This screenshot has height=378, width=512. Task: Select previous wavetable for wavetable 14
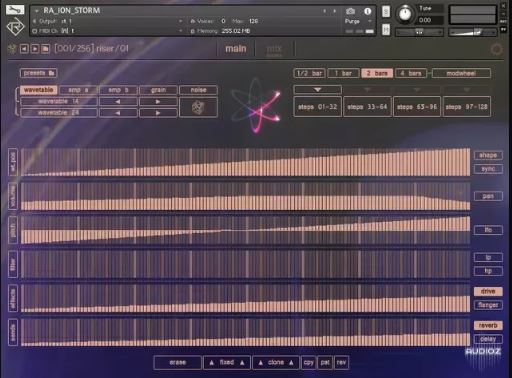click(118, 102)
